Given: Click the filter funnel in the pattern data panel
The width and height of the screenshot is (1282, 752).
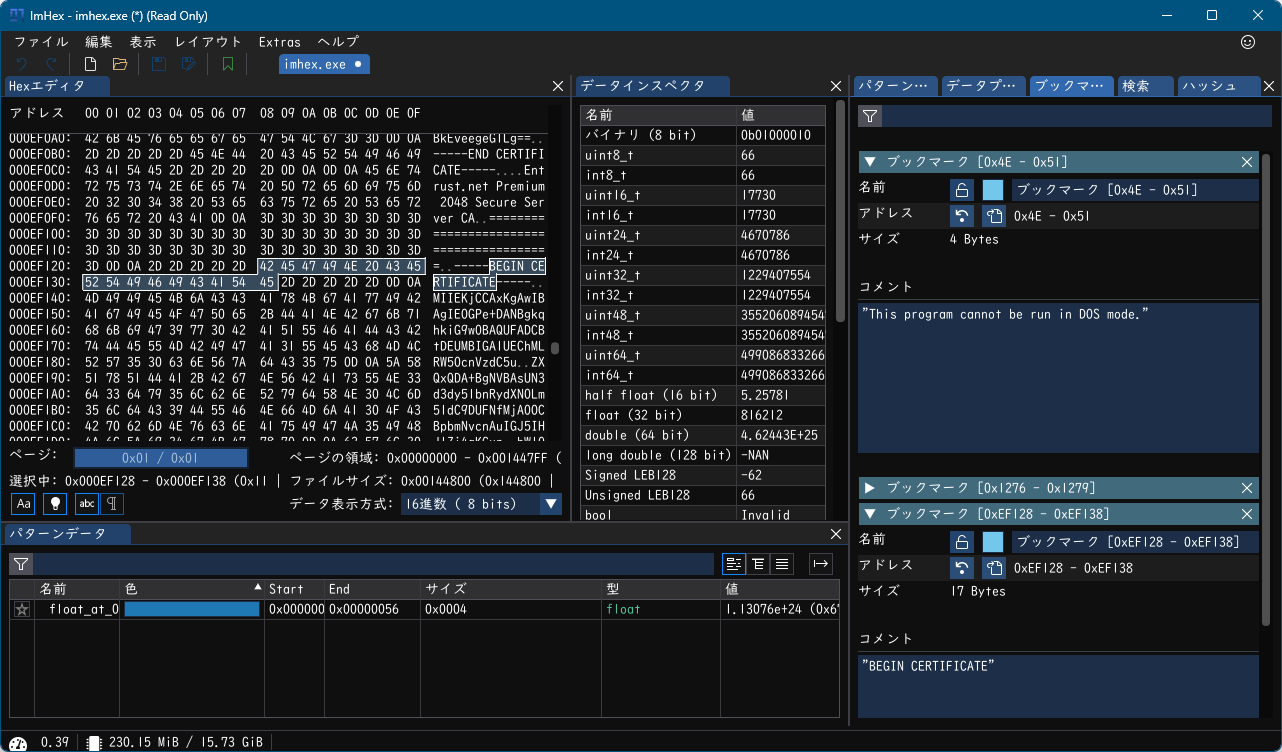Looking at the screenshot, I should click(x=20, y=564).
